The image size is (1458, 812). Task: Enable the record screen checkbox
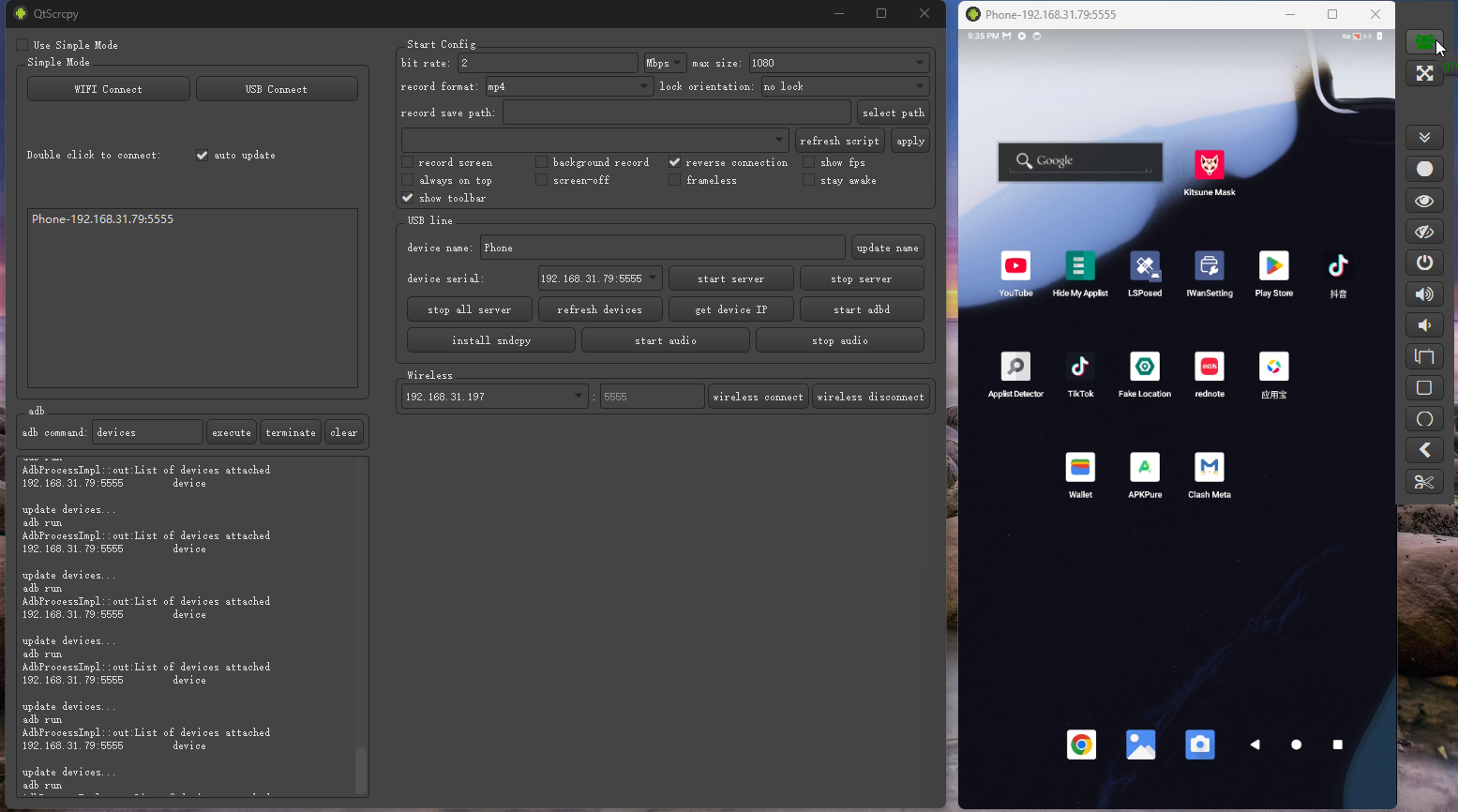(x=407, y=162)
